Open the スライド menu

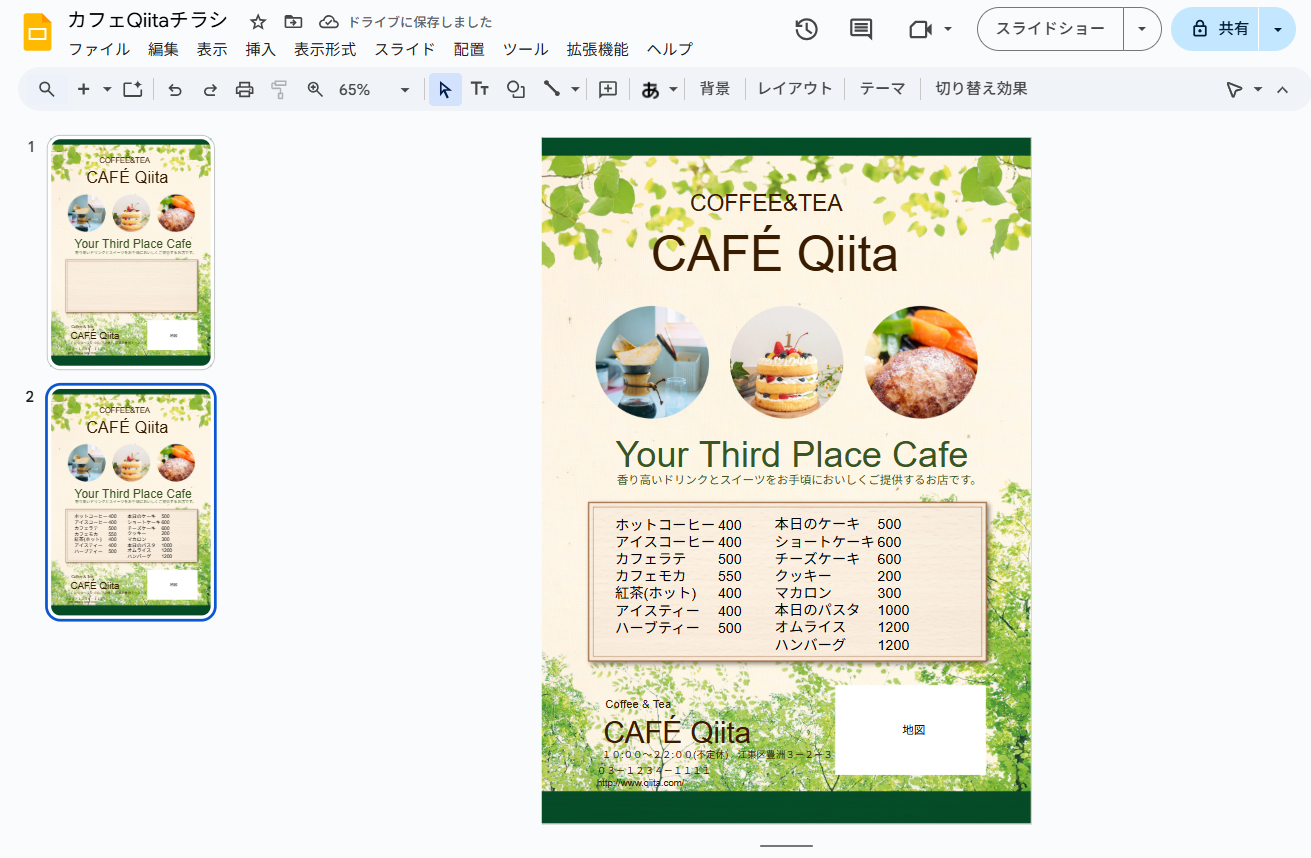click(405, 49)
